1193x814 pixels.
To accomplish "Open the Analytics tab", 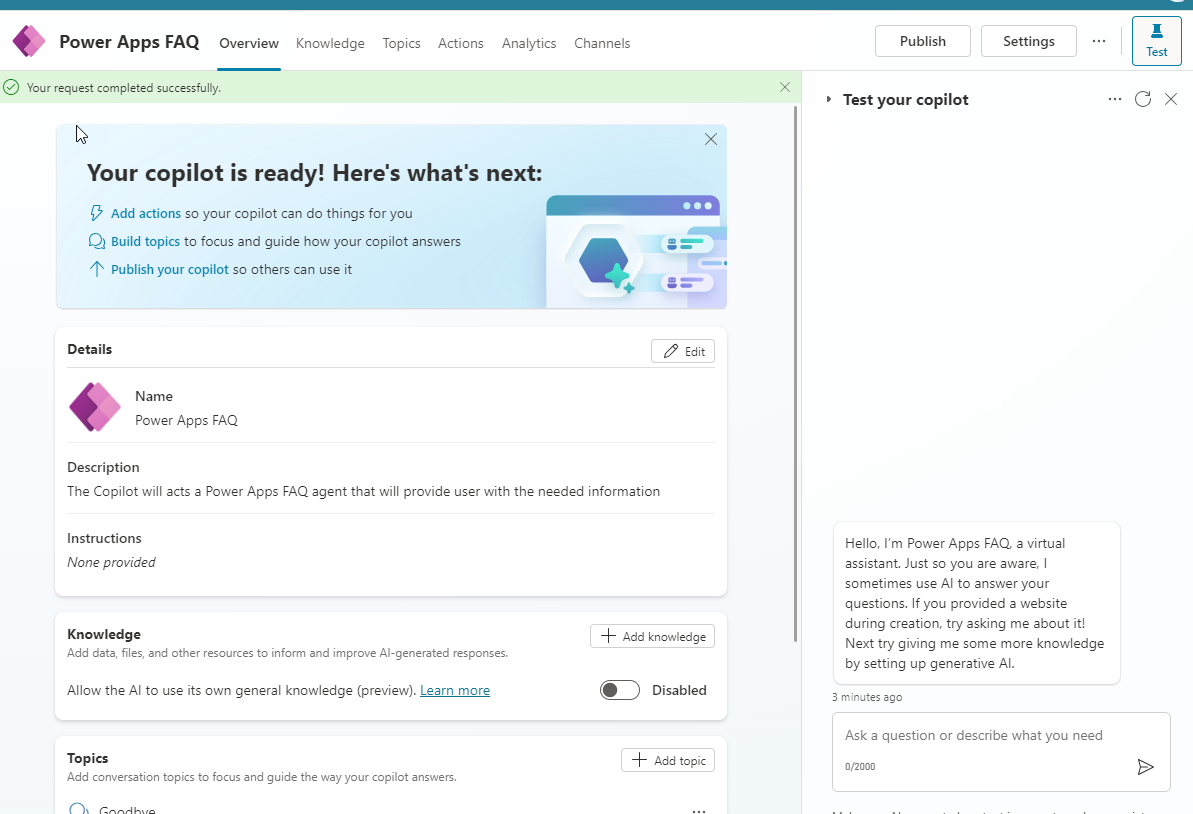I will pyautogui.click(x=529, y=43).
